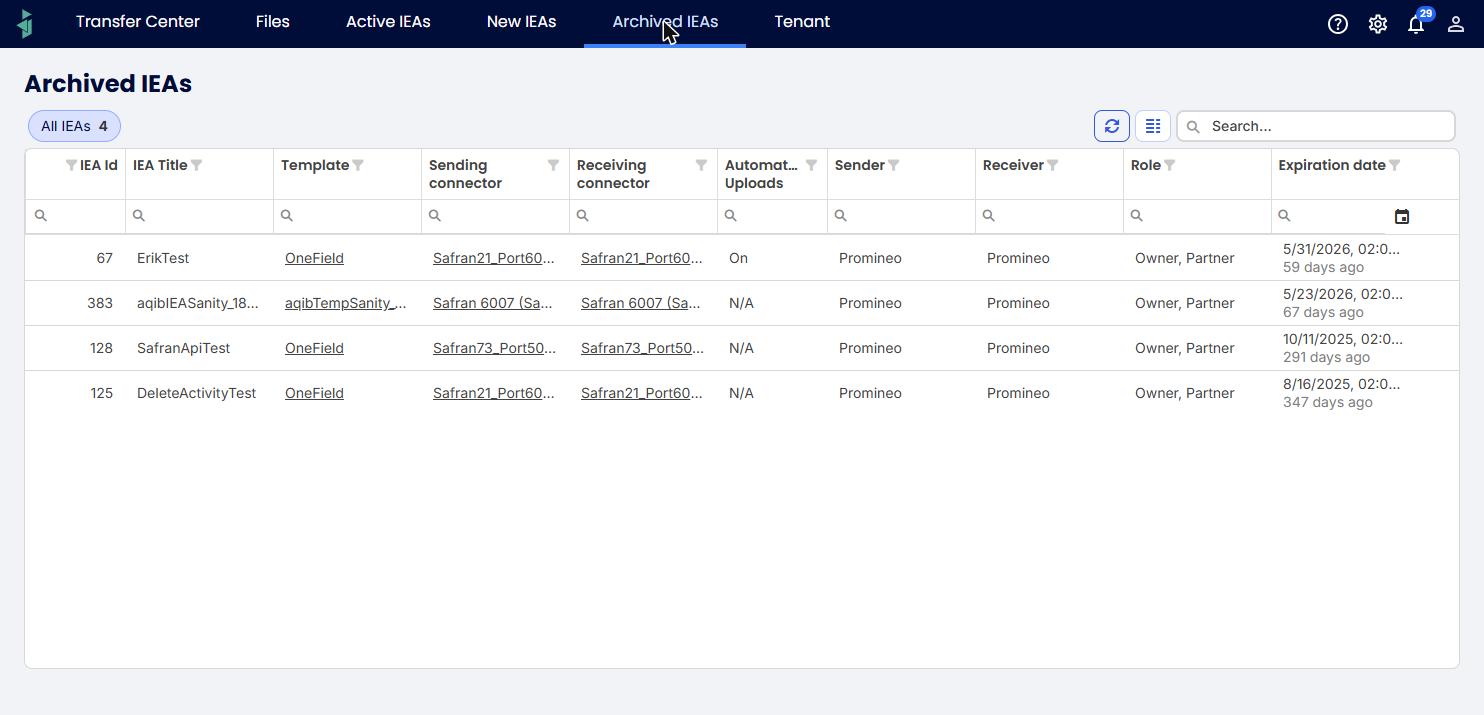Image resolution: width=1484 pixels, height=715 pixels.
Task: Switch to Active IEAs tab
Action: click(388, 22)
